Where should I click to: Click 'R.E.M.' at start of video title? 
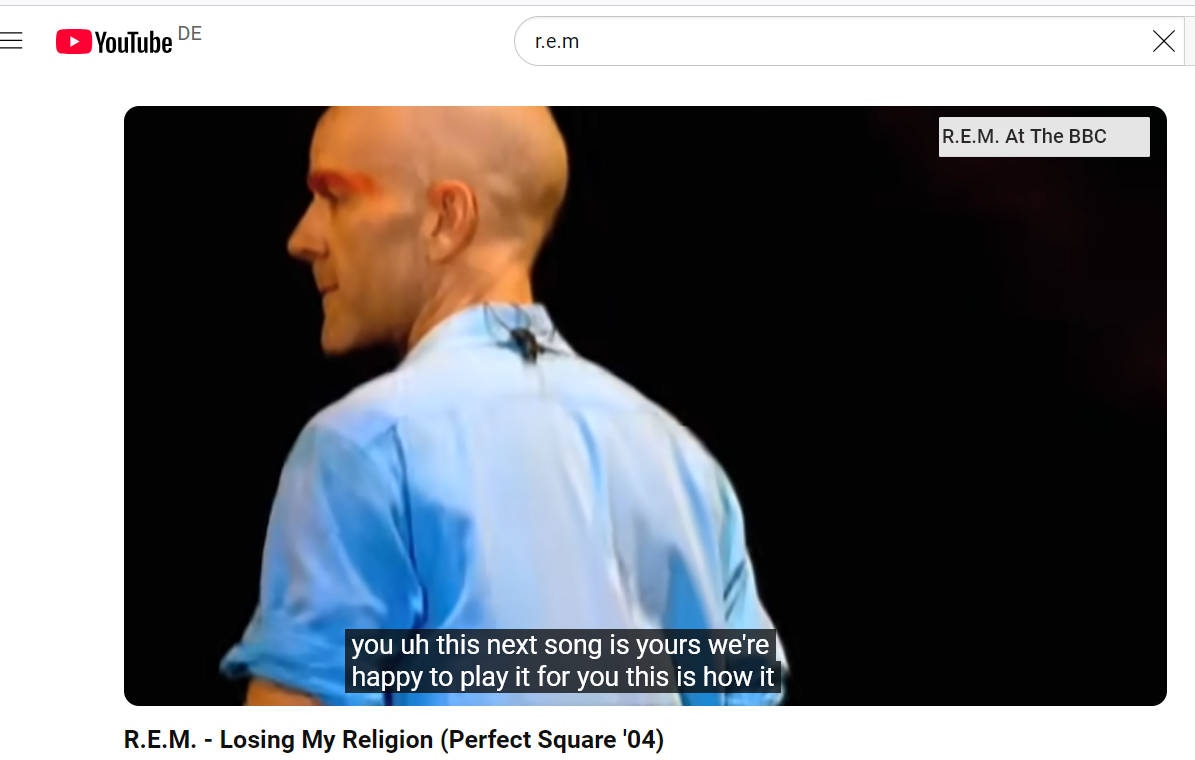(x=160, y=739)
